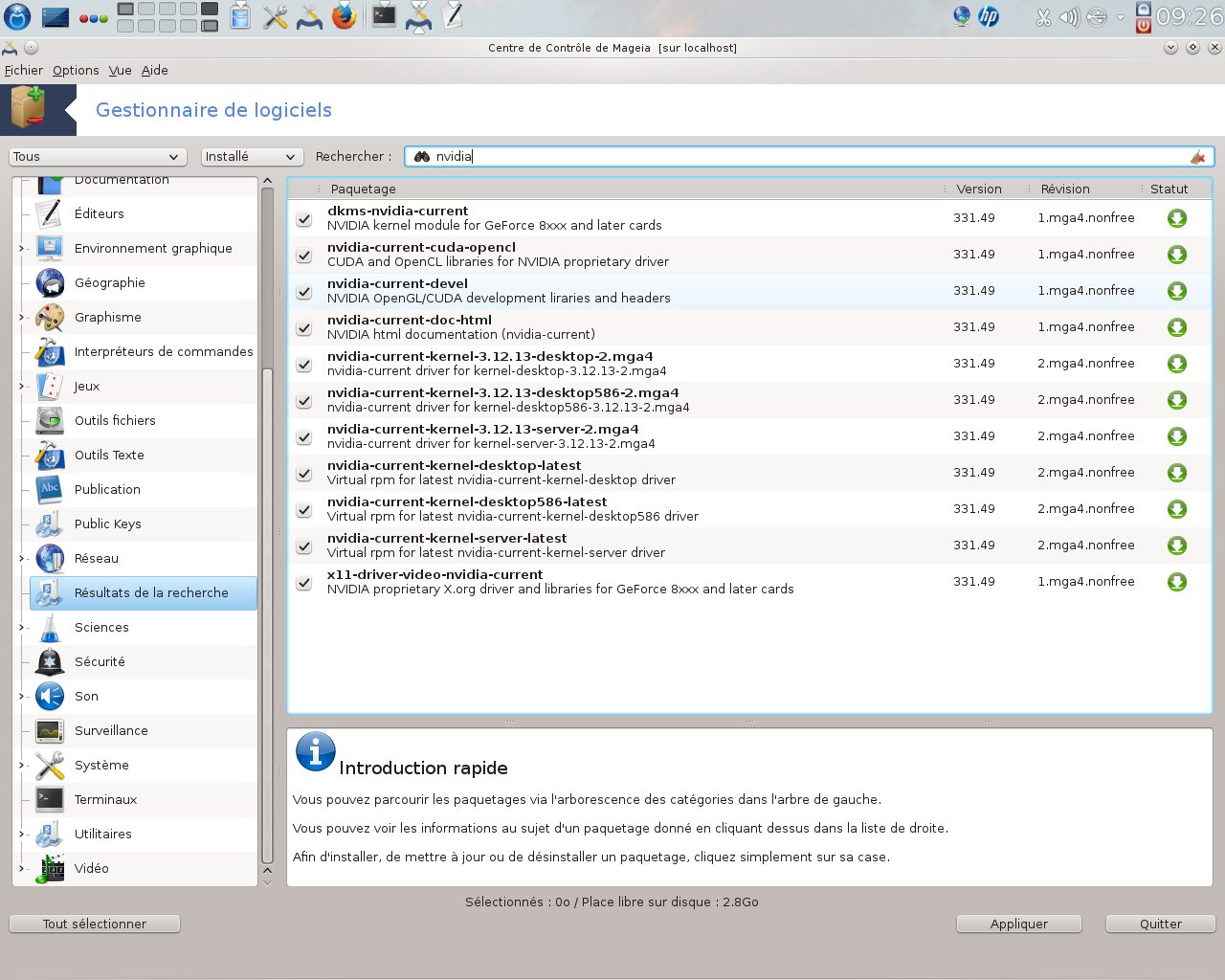The image size is (1225, 980).
Task: Select the nvidia-current-kernel-server-latest row
Action: 749,546
